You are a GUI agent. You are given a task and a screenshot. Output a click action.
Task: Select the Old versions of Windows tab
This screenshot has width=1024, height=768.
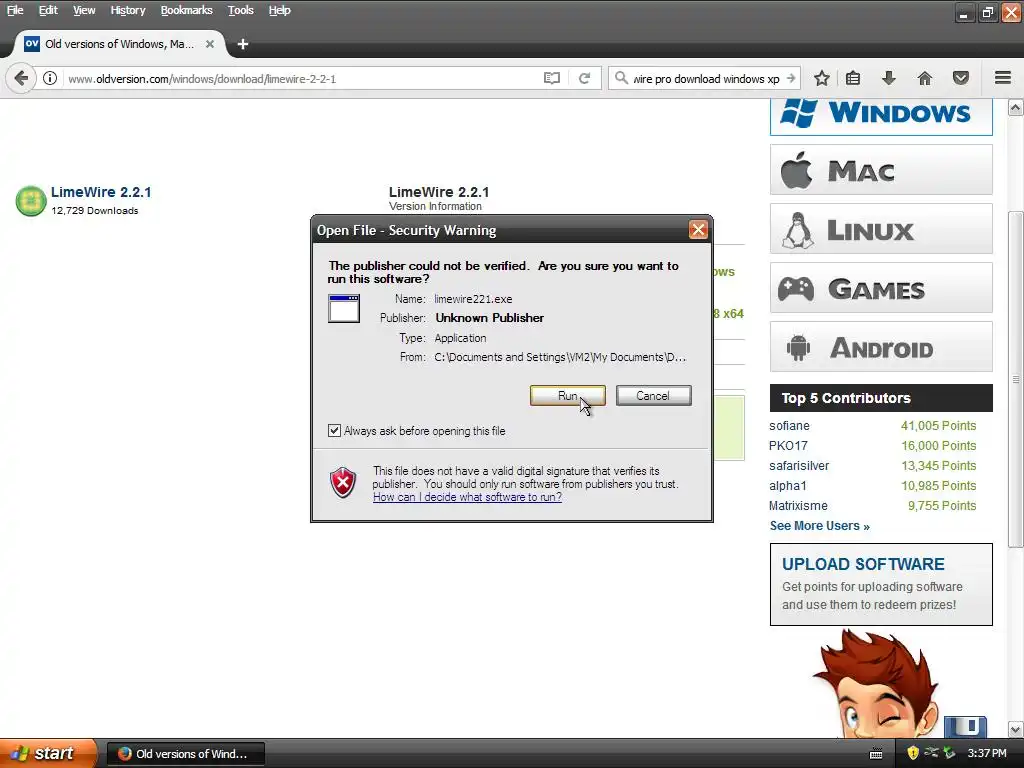(120, 44)
